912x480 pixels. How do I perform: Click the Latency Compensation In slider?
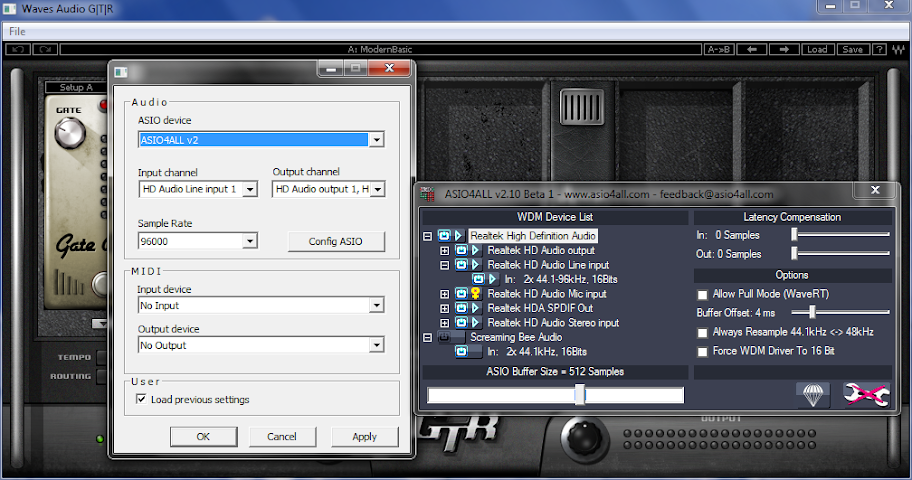(840, 235)
